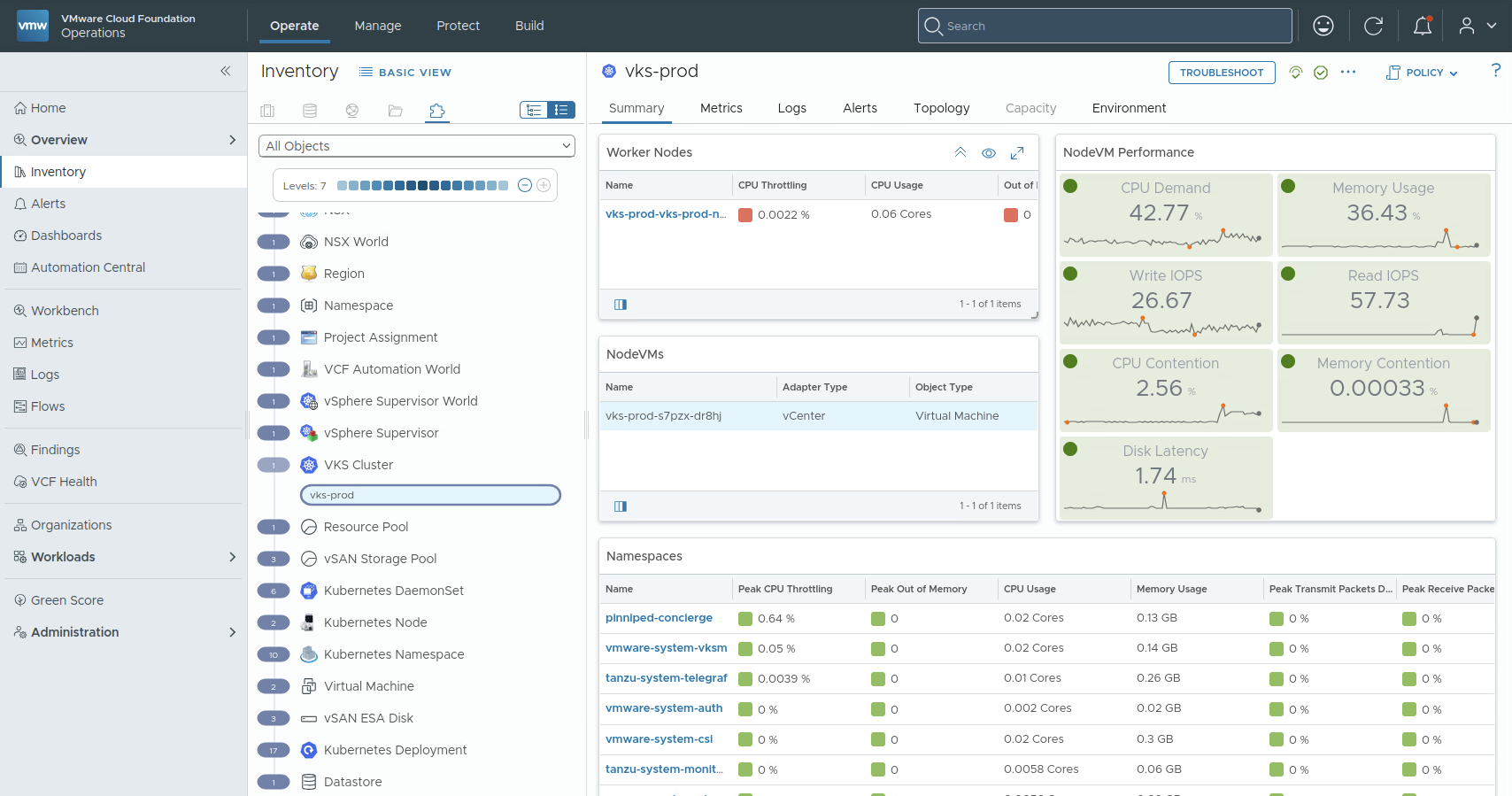Click the Disk Latency performance tile

click(x=1166, y=478)
